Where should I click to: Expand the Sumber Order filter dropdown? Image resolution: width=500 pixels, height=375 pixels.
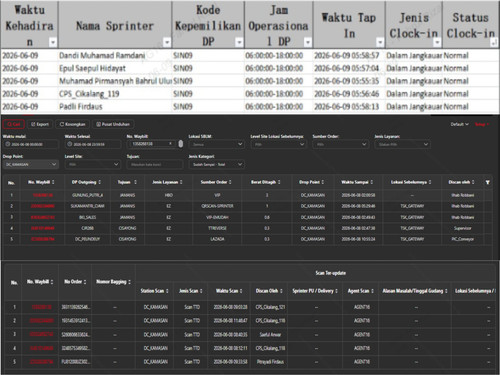(340, 144)
